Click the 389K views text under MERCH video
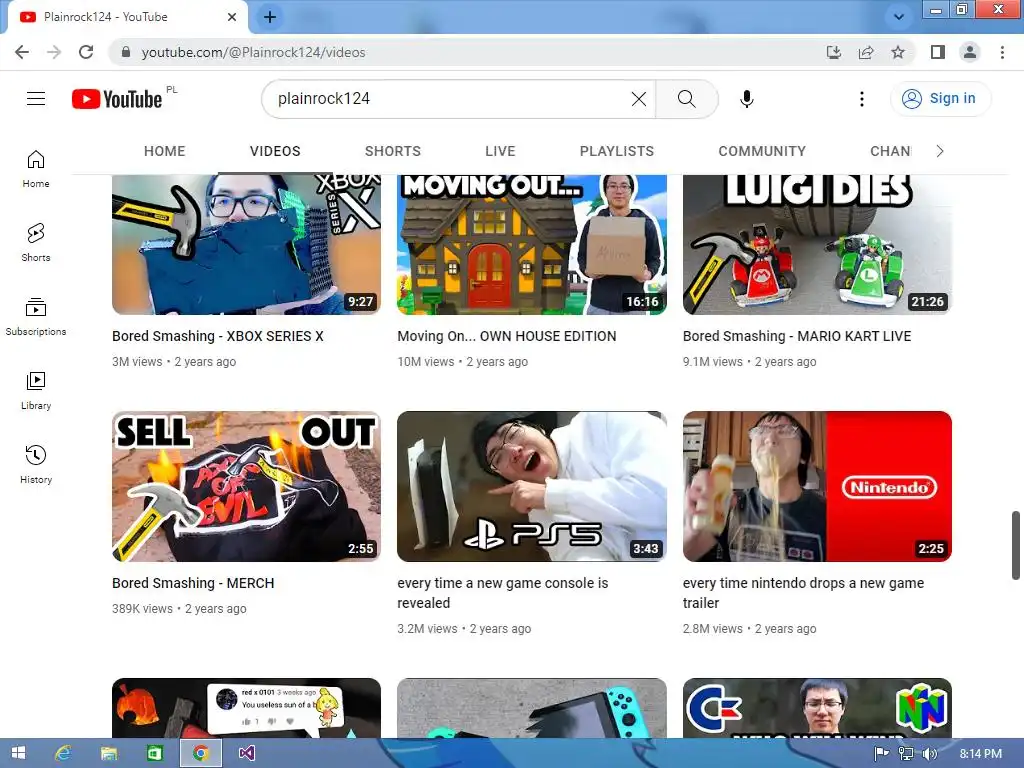Screen dimensions: 1024x768 142,609
